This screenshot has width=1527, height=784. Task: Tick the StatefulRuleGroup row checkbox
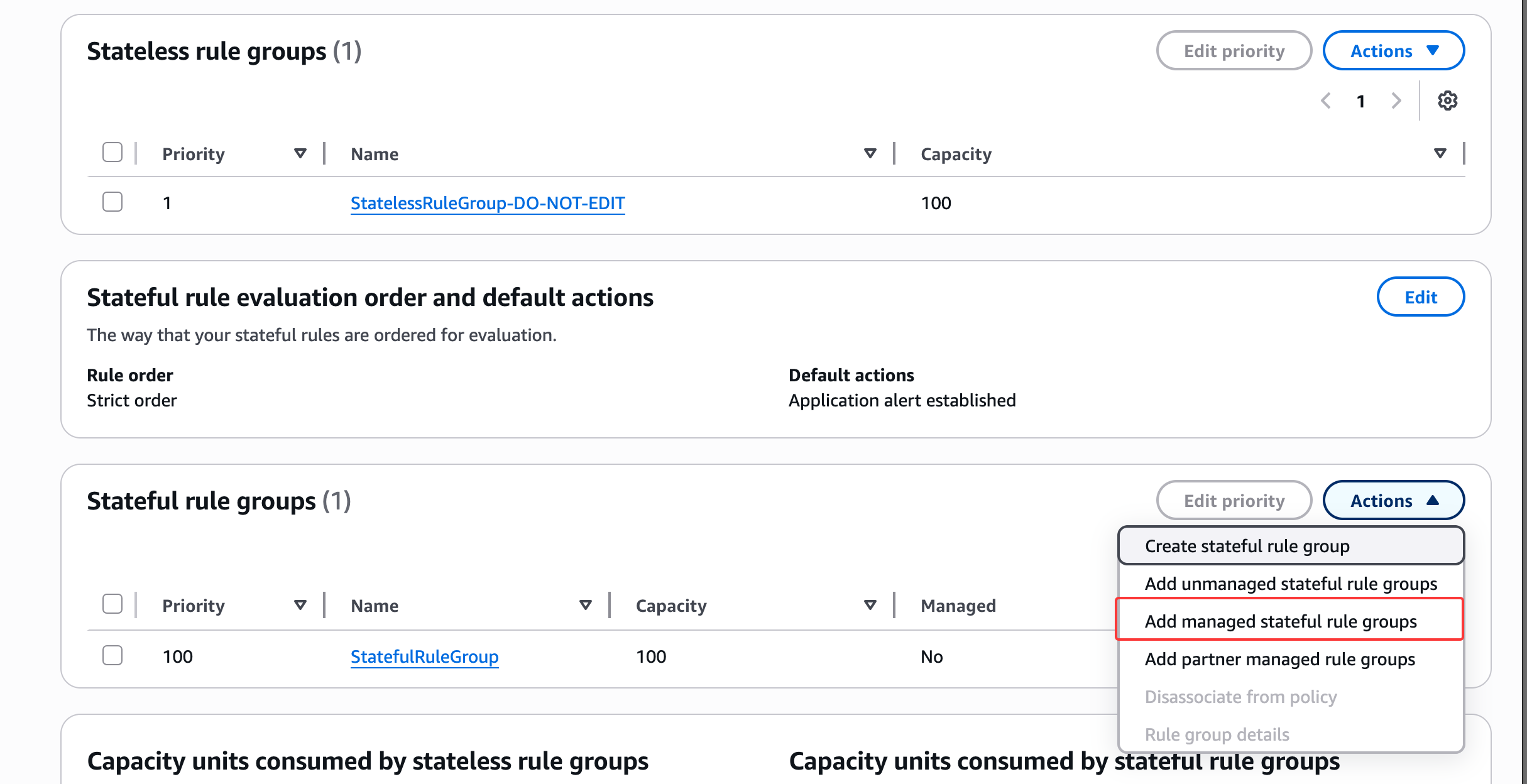(x=112, y=655)
